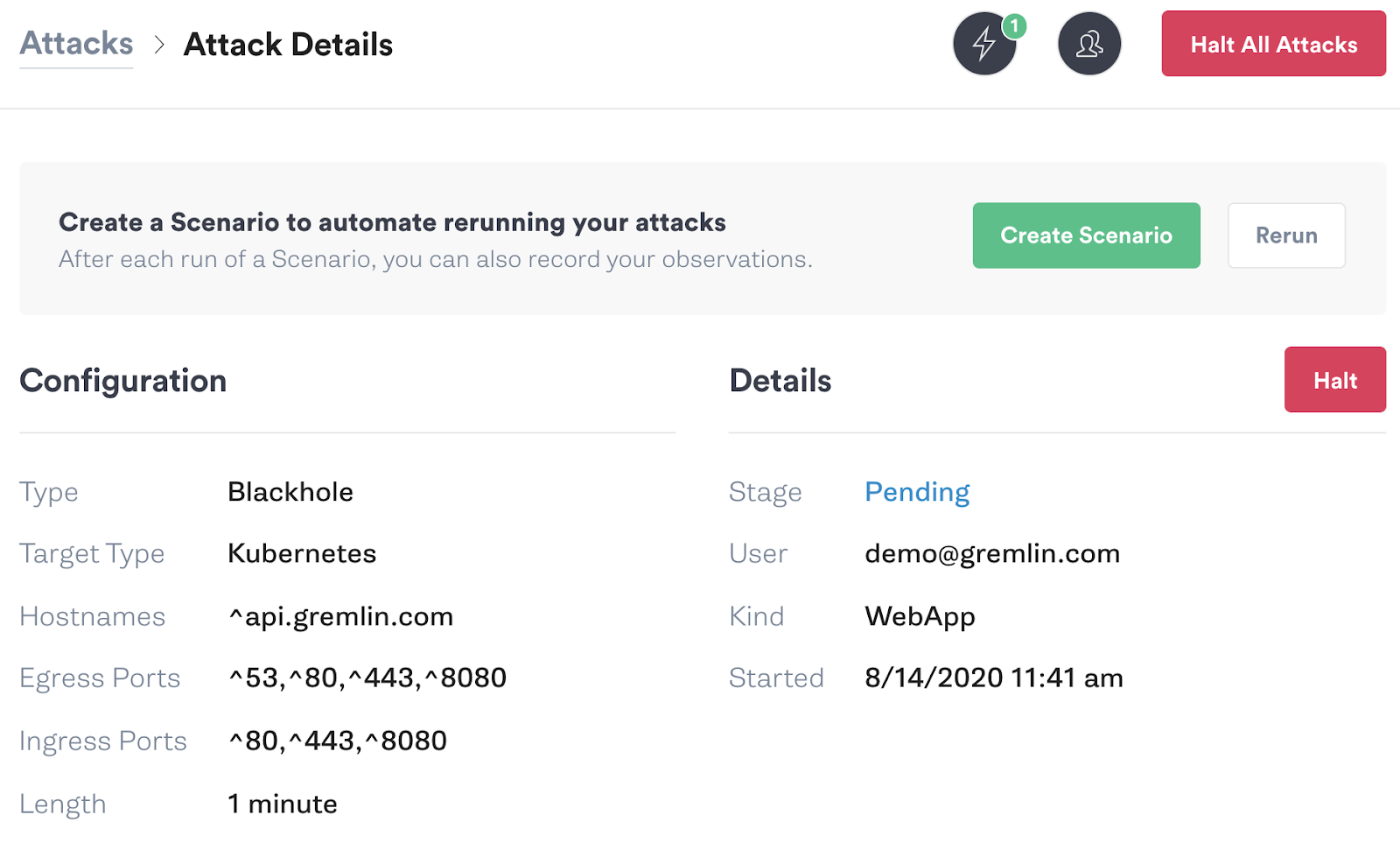Click the Hostnames label
Screen dimensions: 1400x843
(93, 616)
